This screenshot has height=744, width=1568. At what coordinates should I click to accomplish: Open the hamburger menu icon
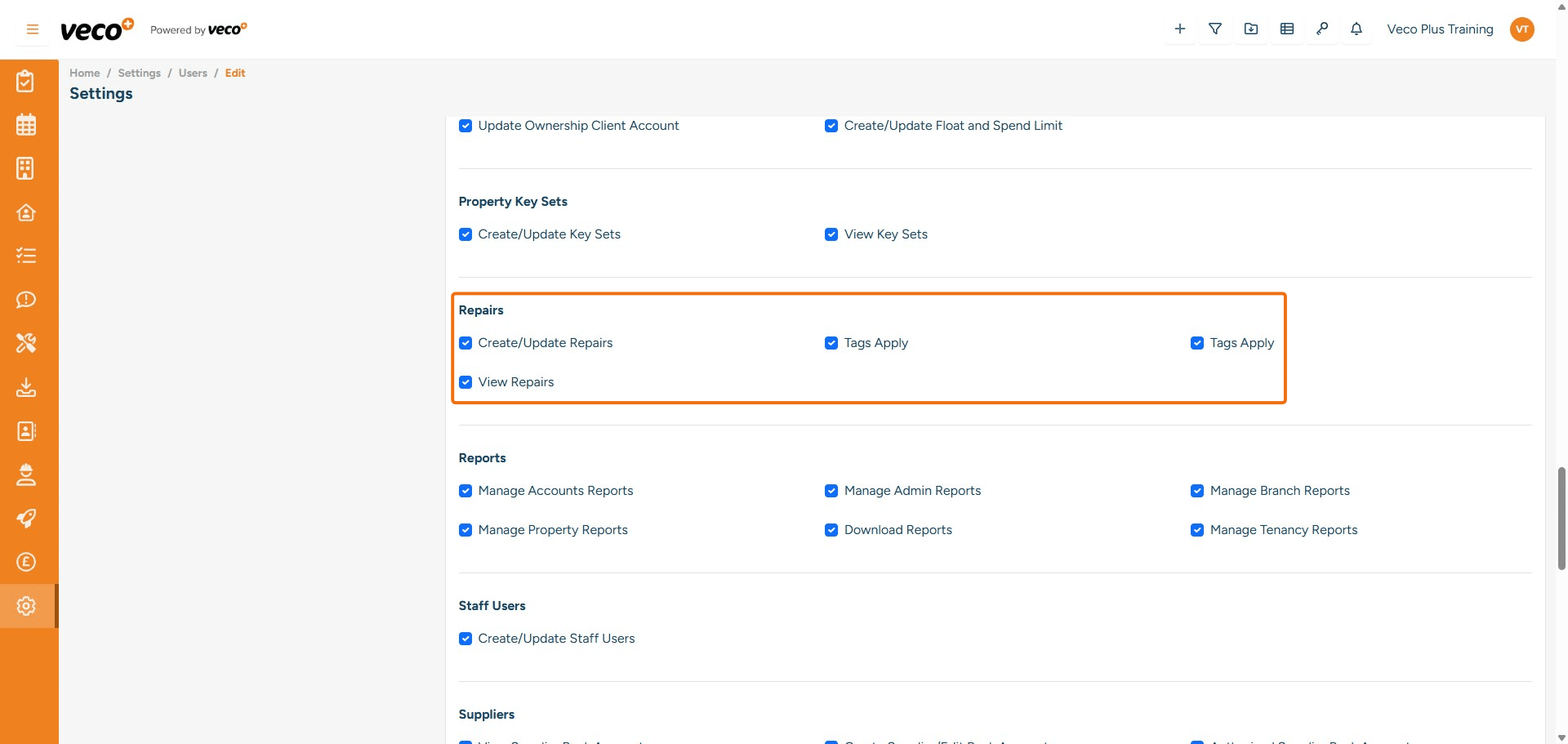pos(33,29)
